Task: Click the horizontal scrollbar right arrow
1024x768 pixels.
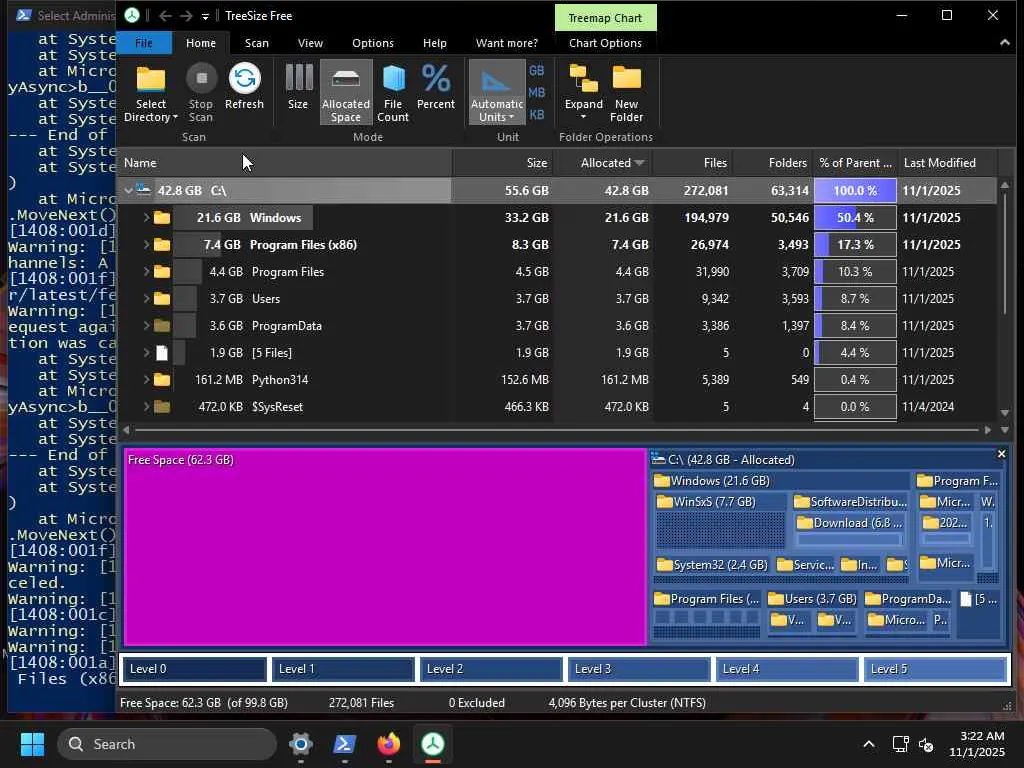Action: [x=987, y=430]
